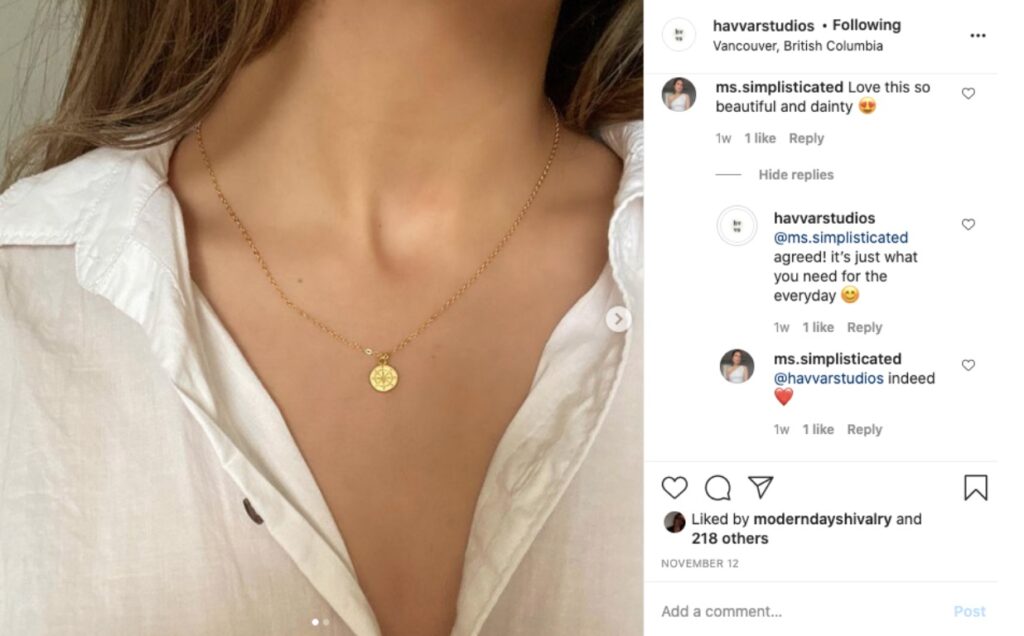Like the post with heart icon

point(674,487)
